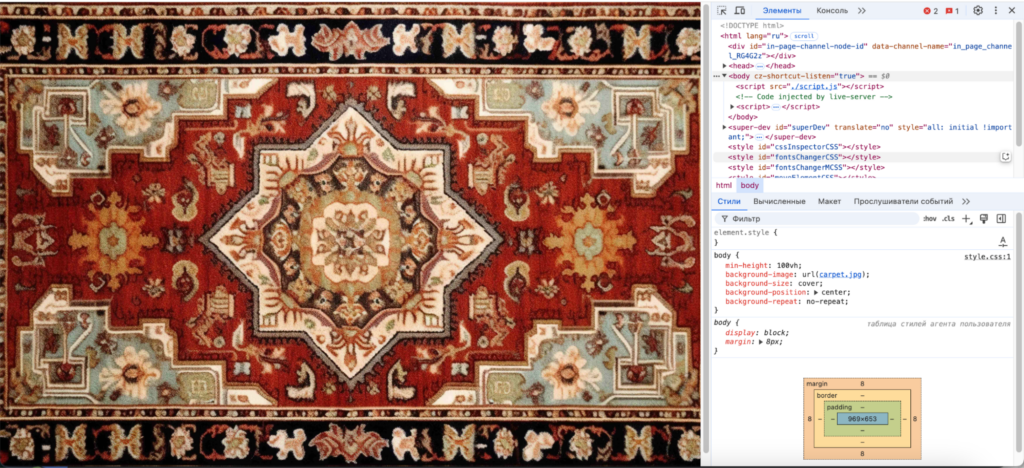Click the padding box in the box model
The width and height of the screenshot is (1024, 468).
tap(862, 418)
